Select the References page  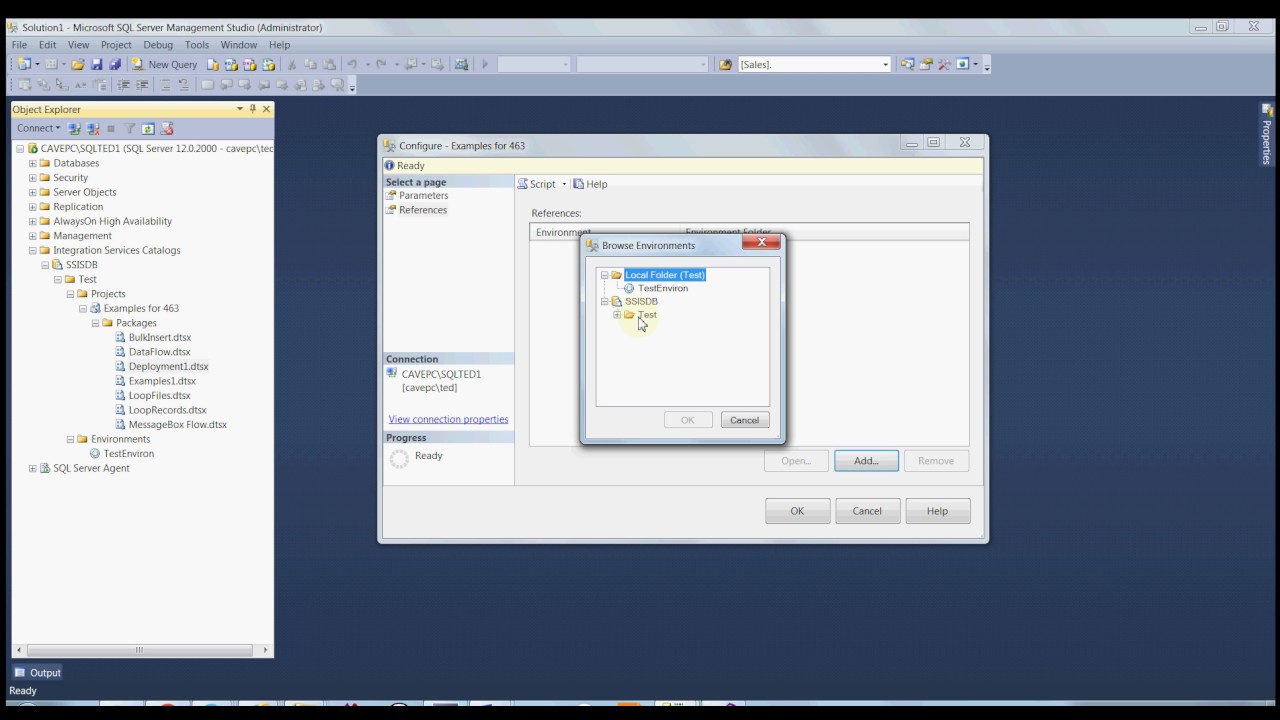coord(422,210)
